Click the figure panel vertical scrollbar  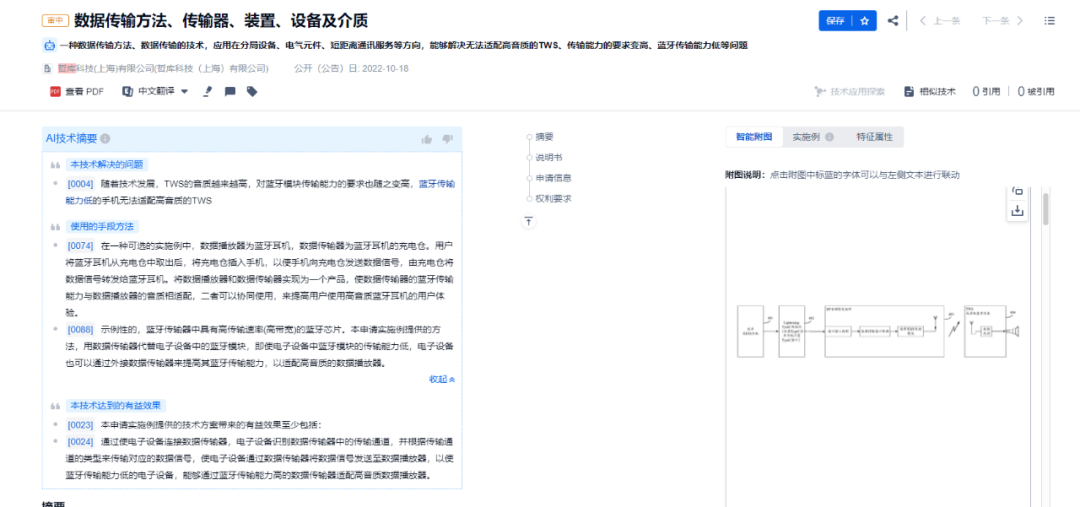[1046, 209]
